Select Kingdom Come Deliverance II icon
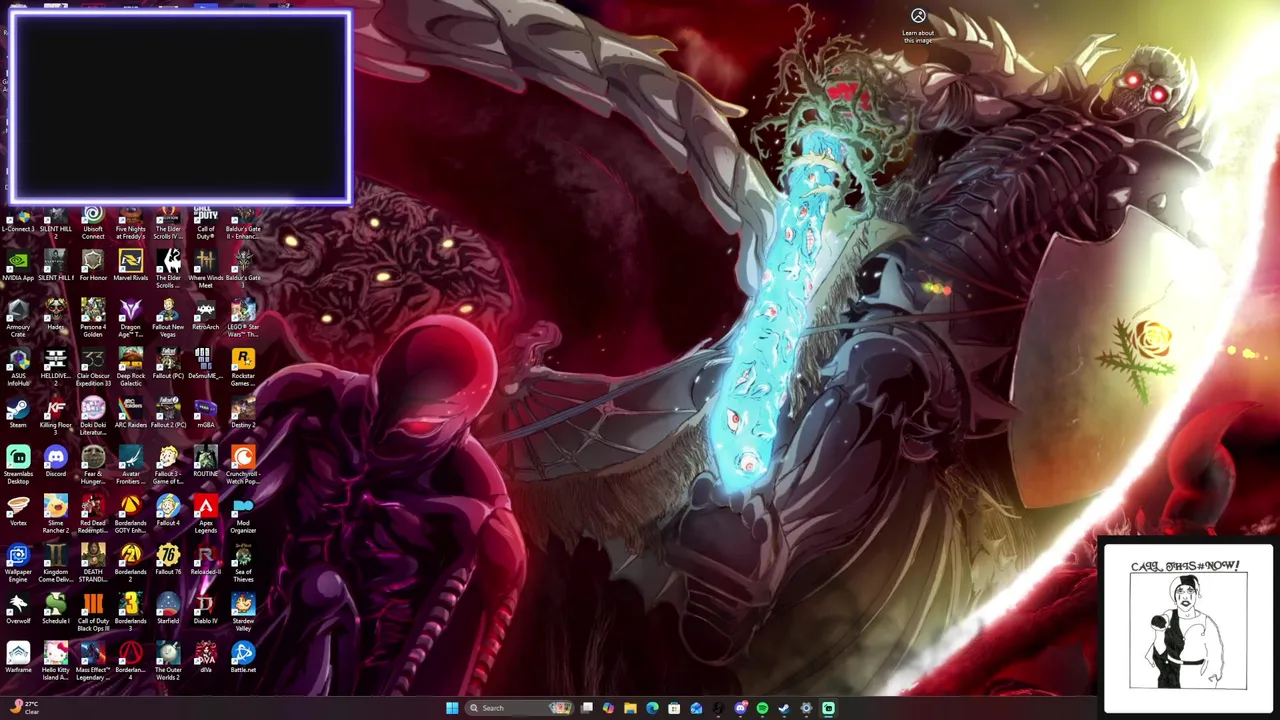 click(x=55, y=564)
